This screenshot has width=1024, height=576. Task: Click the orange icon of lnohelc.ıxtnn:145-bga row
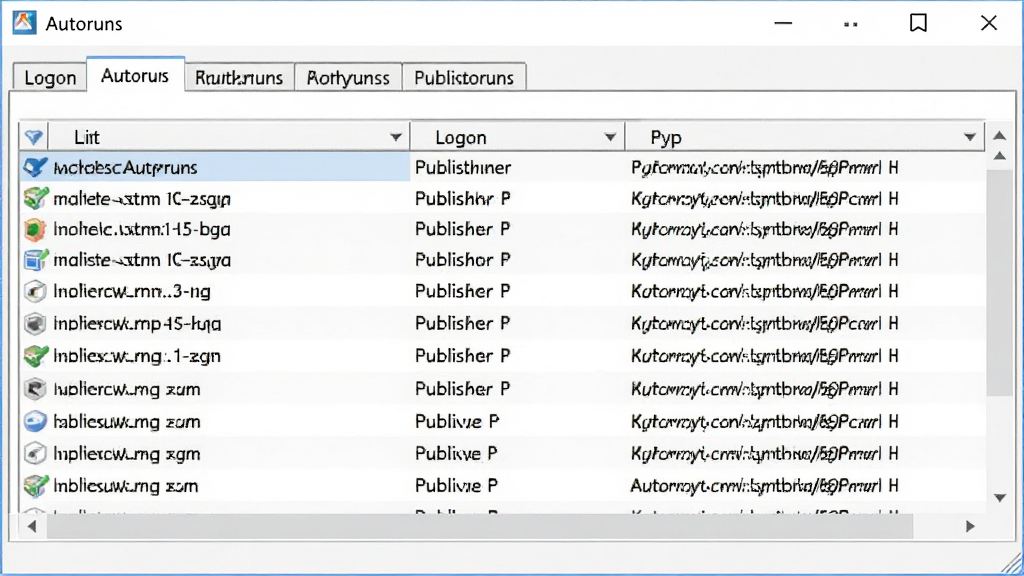pos(35,229)
